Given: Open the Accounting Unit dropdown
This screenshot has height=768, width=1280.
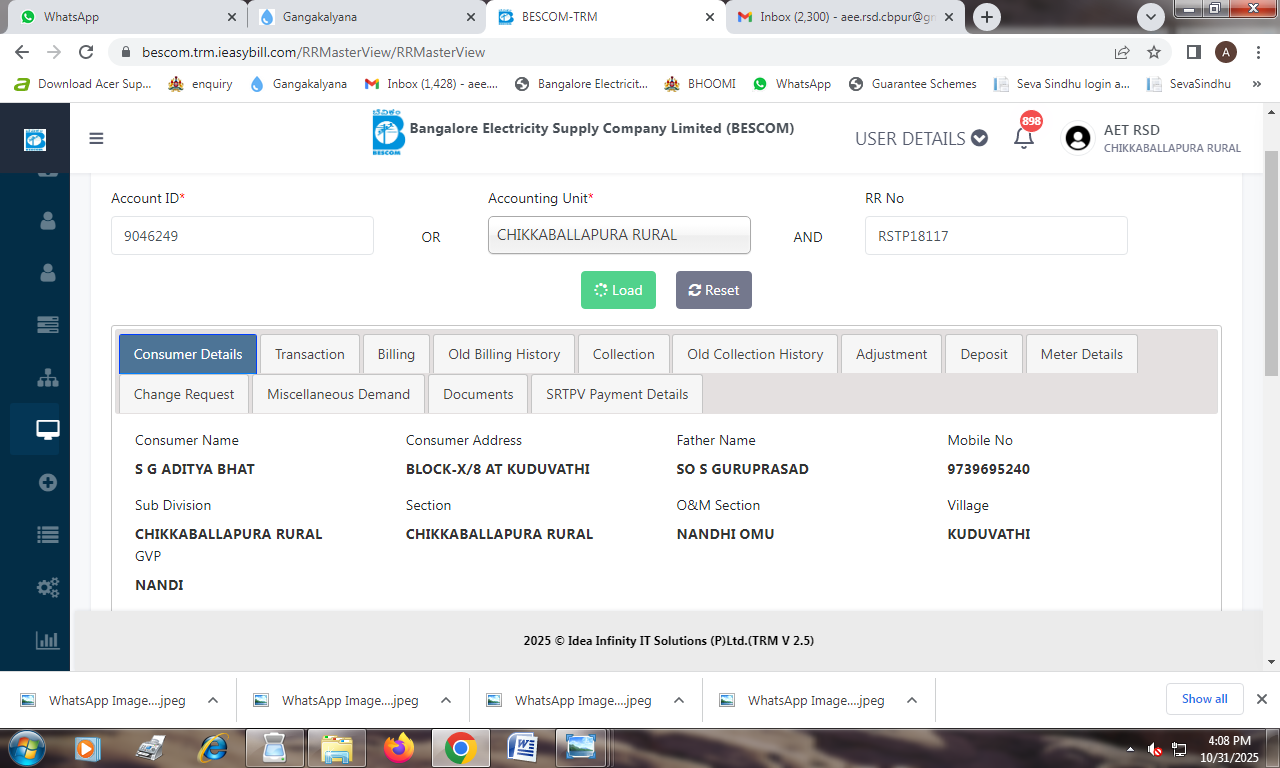Looking at the screenshot, I should tap(619, 236).
